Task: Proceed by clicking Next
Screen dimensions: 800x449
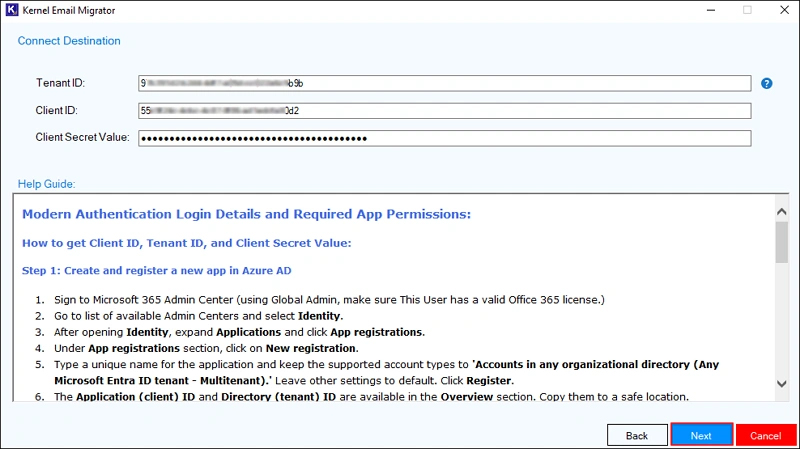Action: (x=702, y=435)
